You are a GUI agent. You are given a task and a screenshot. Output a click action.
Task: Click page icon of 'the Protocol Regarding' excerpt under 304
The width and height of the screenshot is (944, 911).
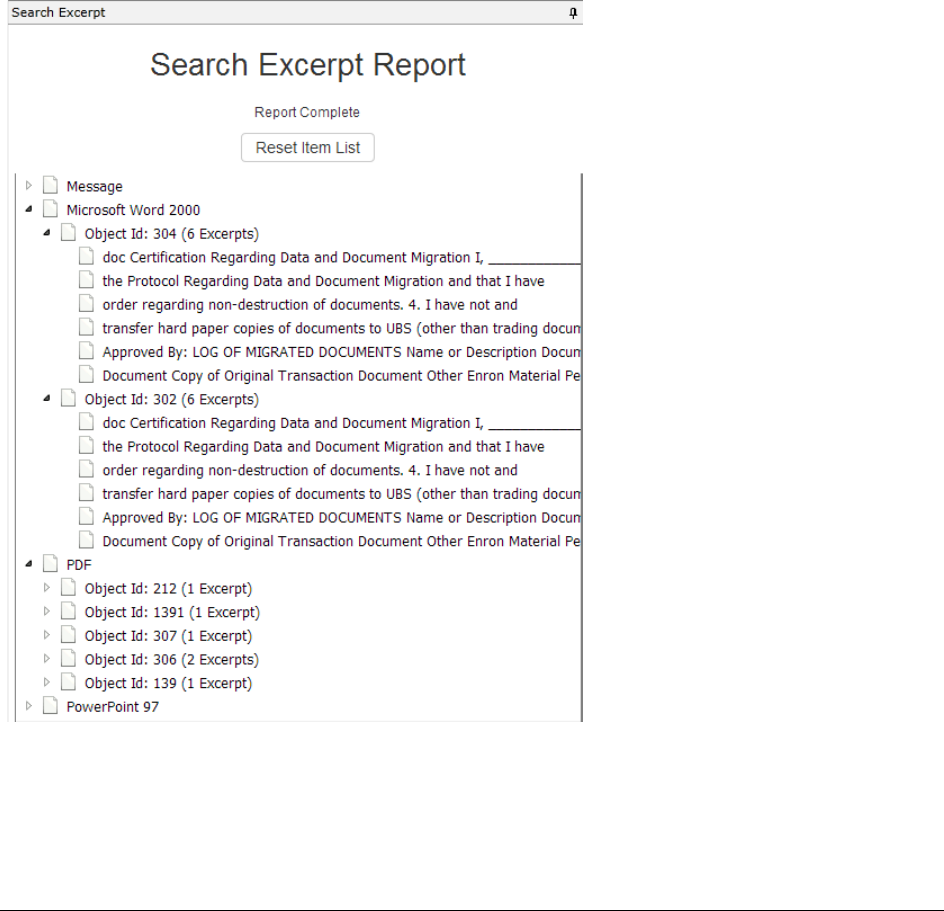click(87, 280)
